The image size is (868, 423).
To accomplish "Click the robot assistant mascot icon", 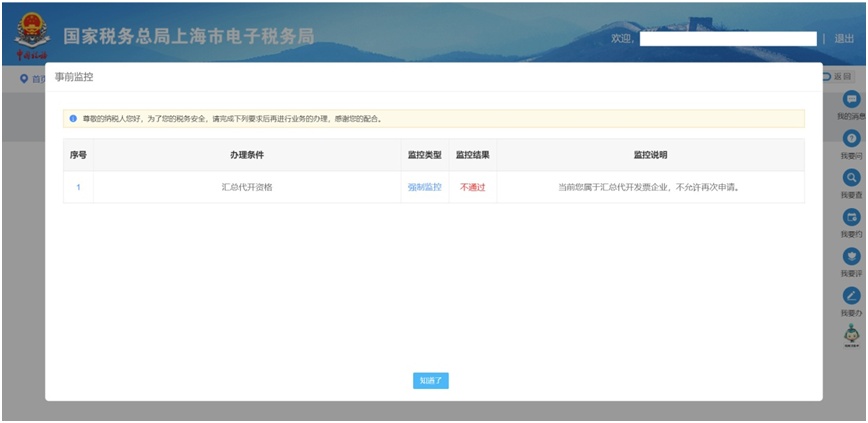I will coord(852,335).
